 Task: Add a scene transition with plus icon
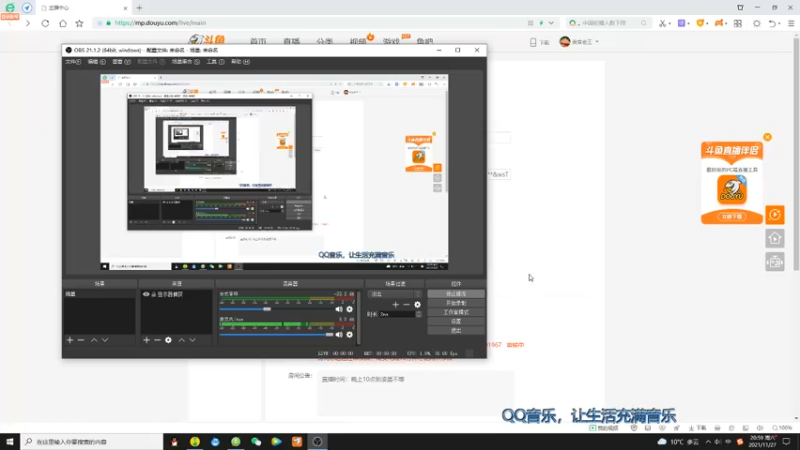[x=395, y=305]
